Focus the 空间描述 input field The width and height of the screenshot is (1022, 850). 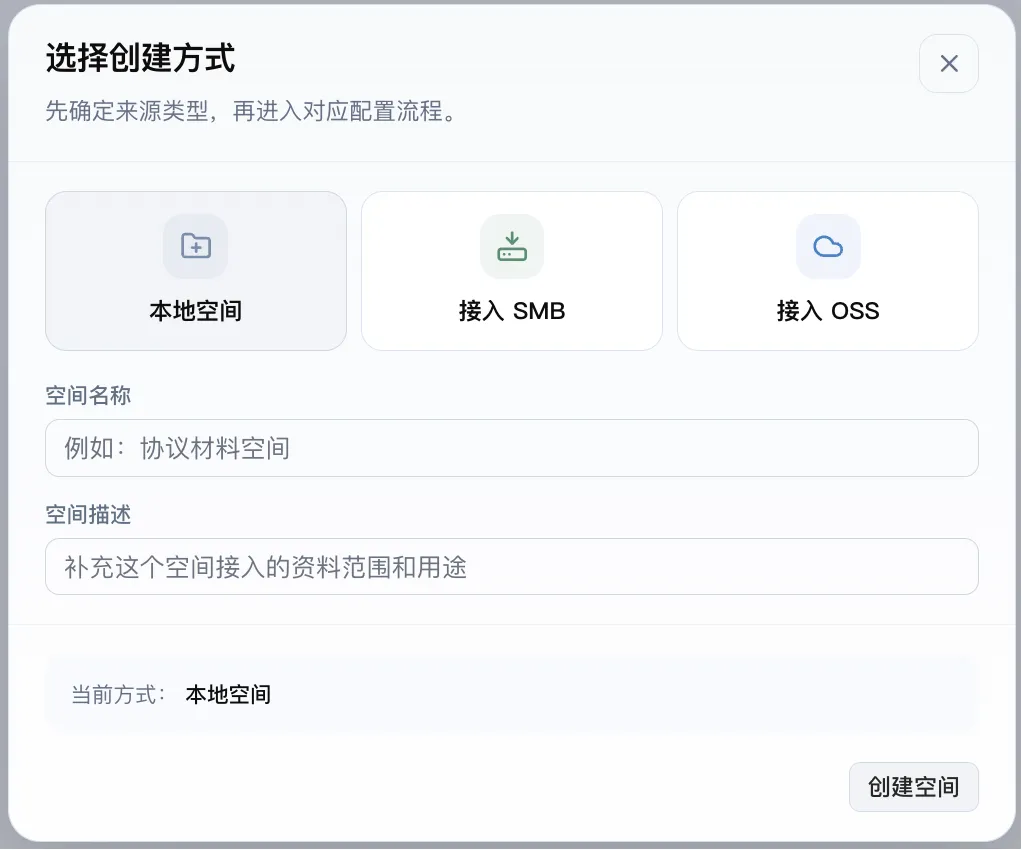(512, 566)
